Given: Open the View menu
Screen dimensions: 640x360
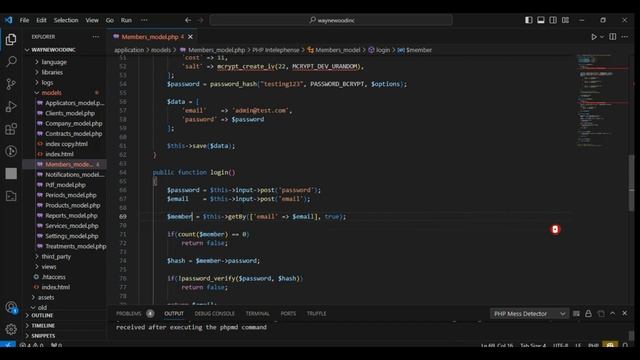Looking at the screenshot, I should click(x=92, y=20).
